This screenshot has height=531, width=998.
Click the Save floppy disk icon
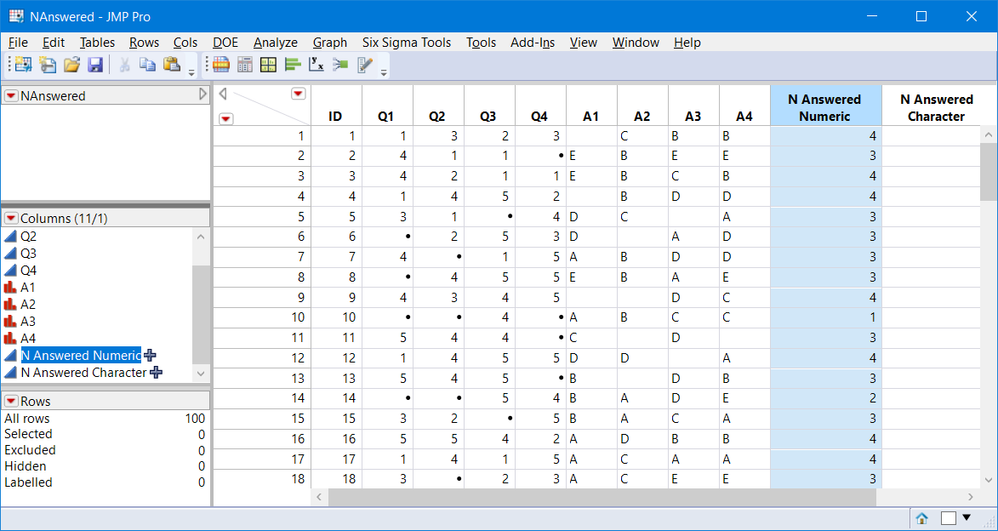click(x=95, y=64)
